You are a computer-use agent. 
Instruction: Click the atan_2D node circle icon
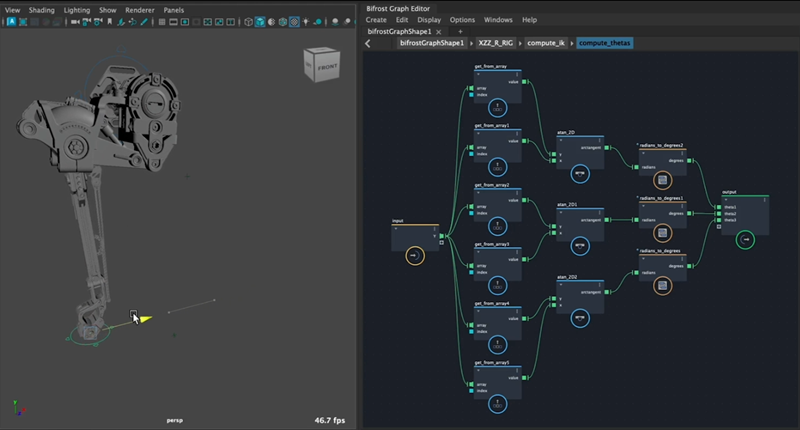(580, 174)
